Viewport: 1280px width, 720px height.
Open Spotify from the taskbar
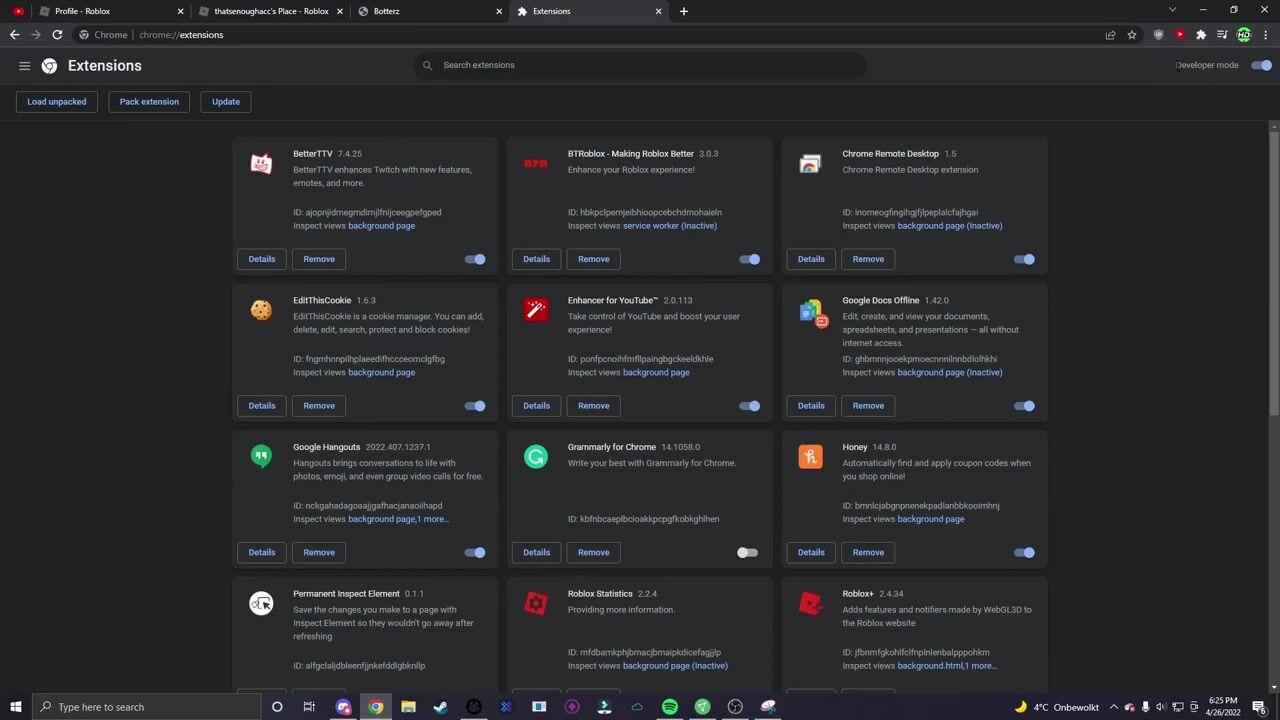670,707
